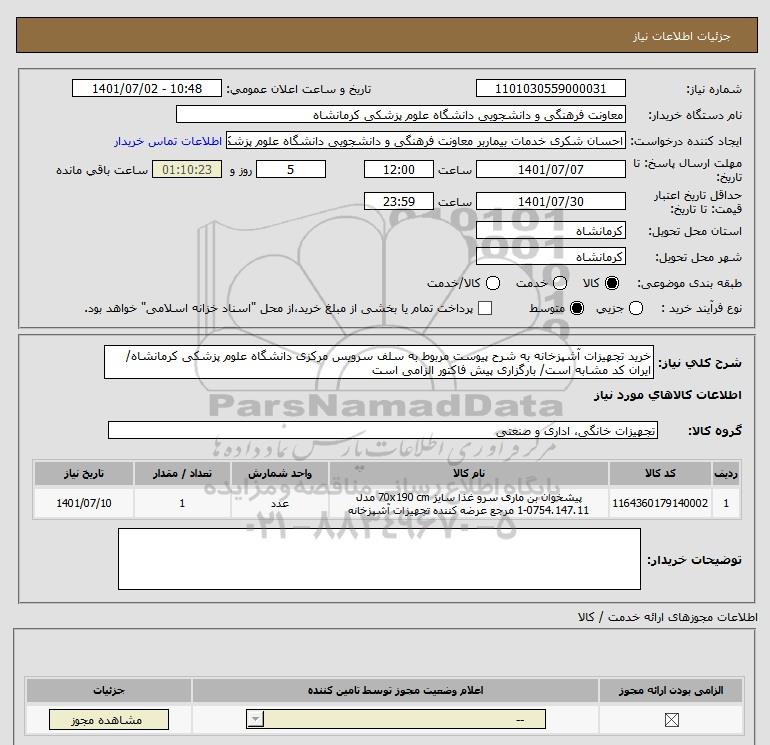Click the delivery city field کرمانشاه

(550, 256)
